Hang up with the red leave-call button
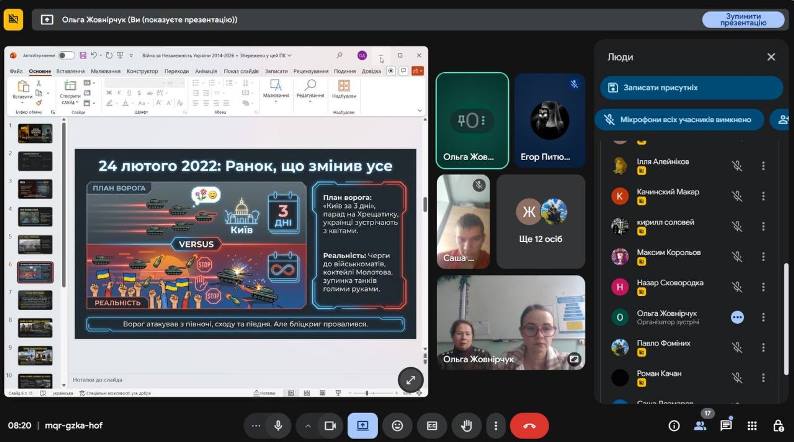Screen dimensions: 794x442 click(x=529, y=426)
